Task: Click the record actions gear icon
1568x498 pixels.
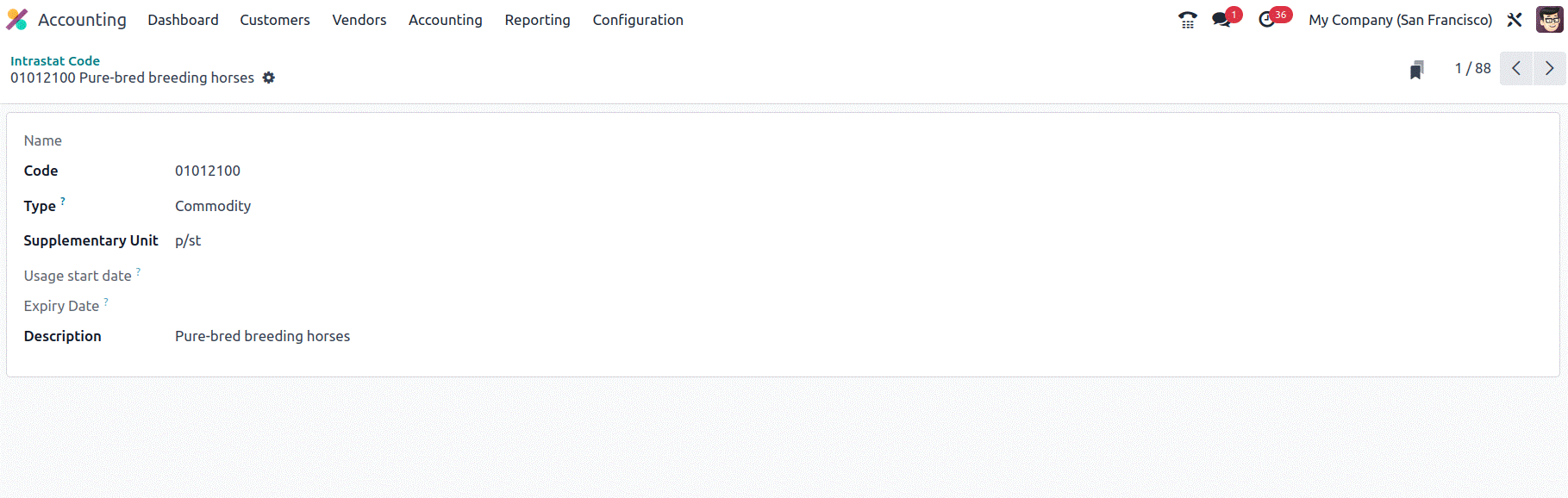Action: (269, 78)
